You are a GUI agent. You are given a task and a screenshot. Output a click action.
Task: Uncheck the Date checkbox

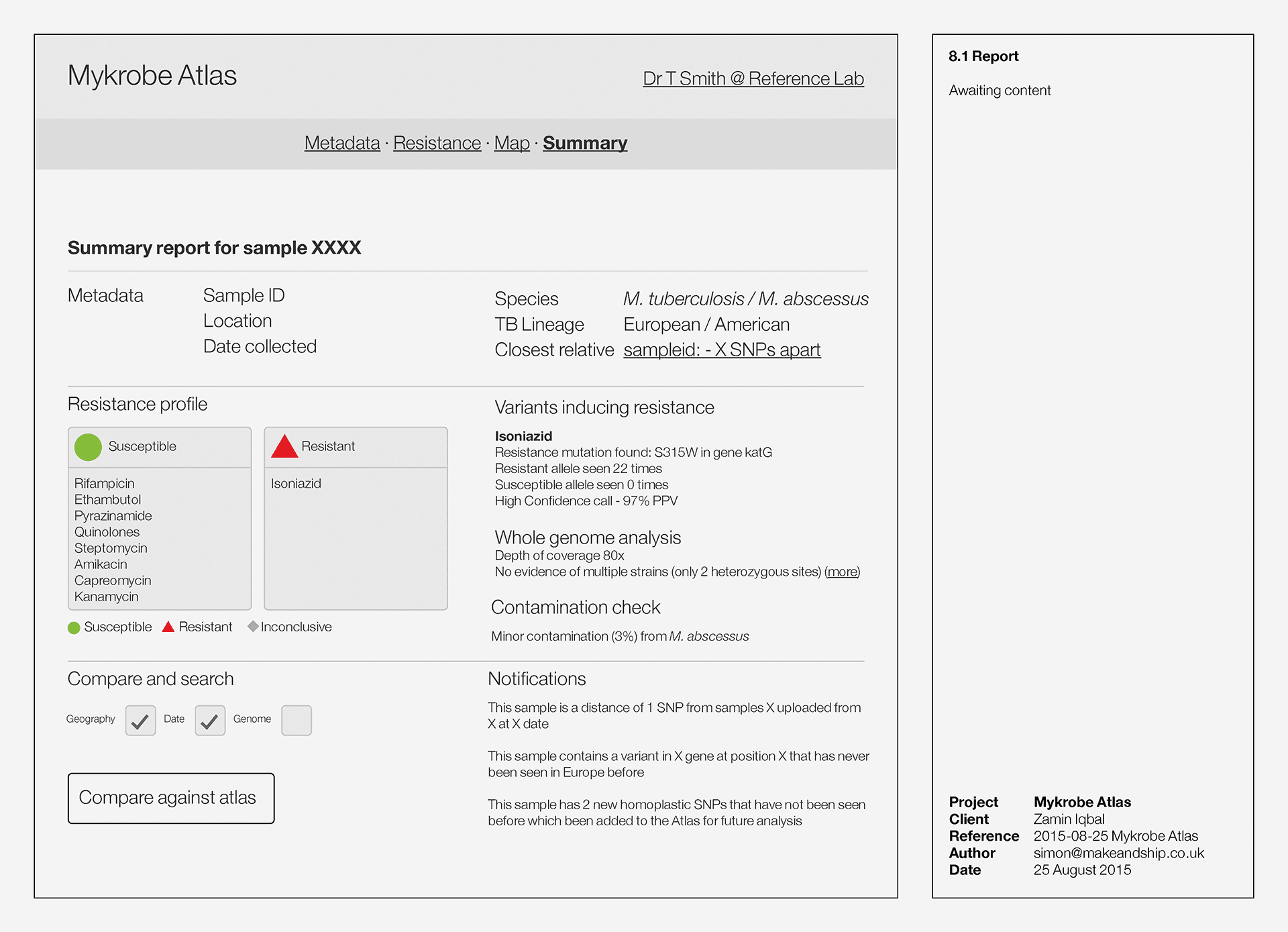pyautogui.click(x=210, y=720)
